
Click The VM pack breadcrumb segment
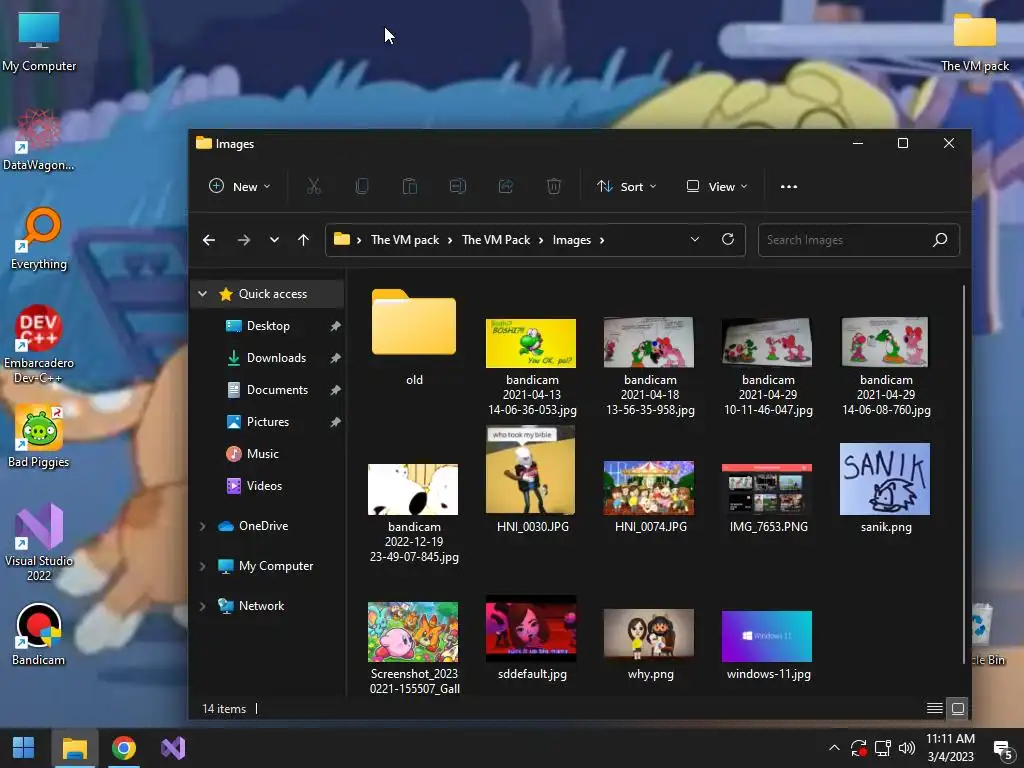405,240
